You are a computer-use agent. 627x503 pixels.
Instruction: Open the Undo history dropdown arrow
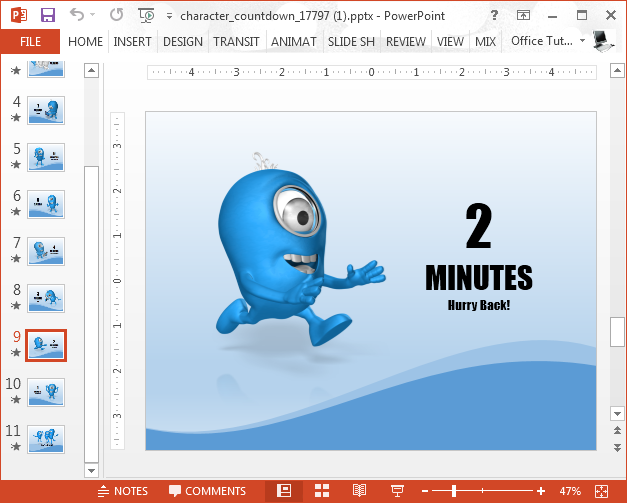(93, 15)
